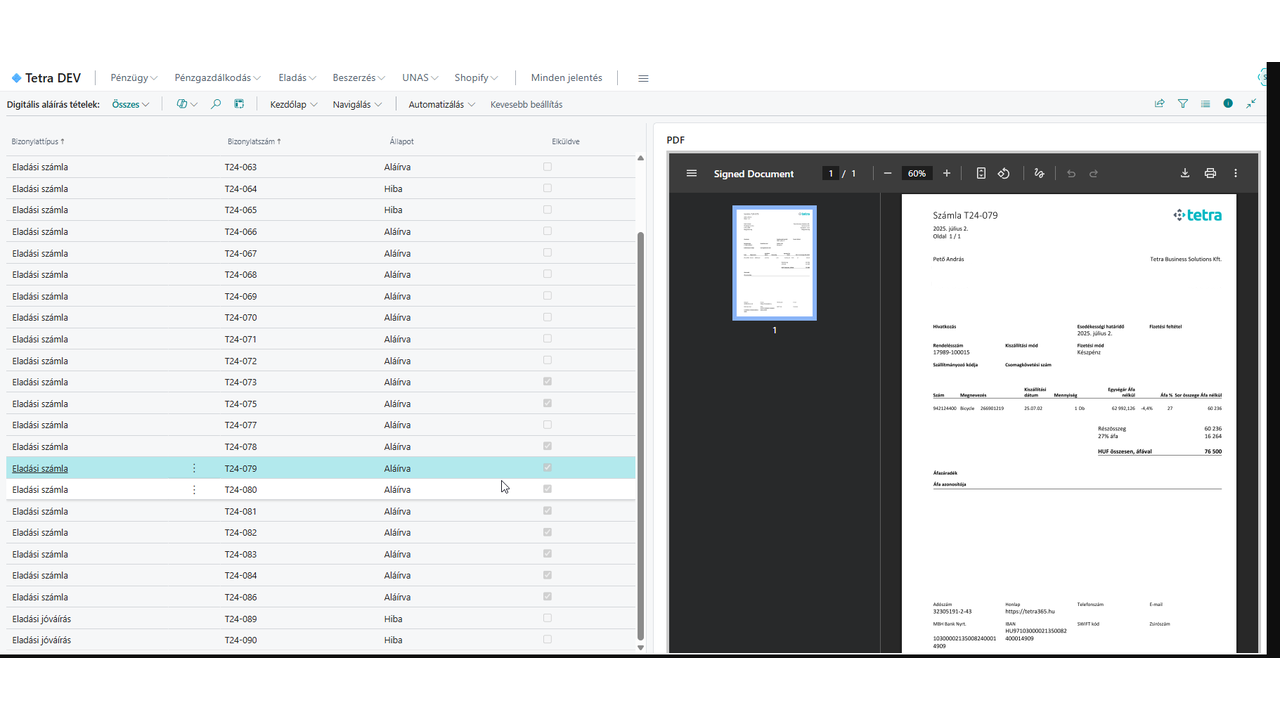Click the PDF redo arrow
1280x720 pixels.
click(x=1094, y=173)
